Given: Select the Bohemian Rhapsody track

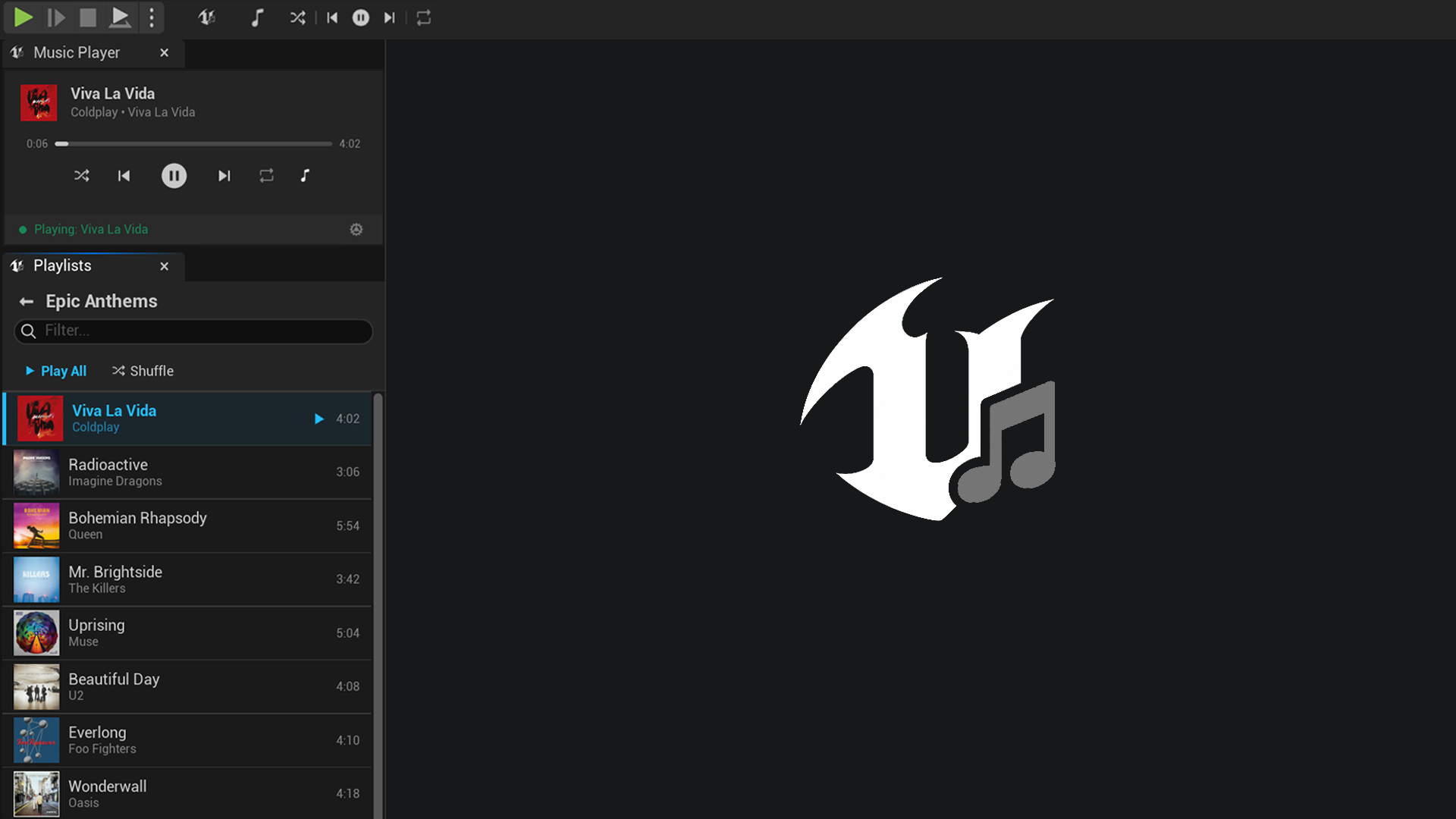Looking at the screenshot, I should (x=187, y=526).
